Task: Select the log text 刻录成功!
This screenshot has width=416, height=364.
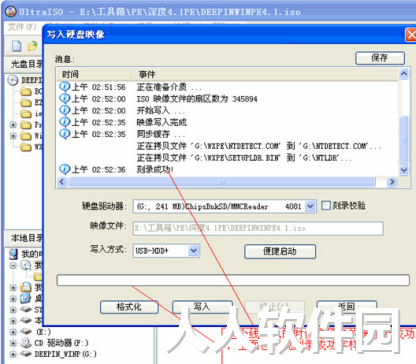Action: coord(155,170)
